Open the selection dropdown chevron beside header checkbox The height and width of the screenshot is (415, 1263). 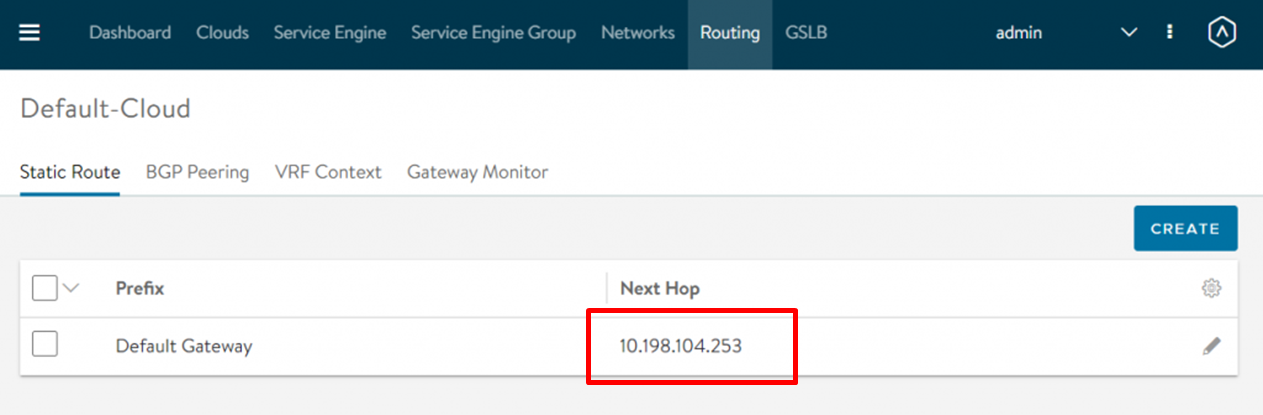[x=71, y=289]
